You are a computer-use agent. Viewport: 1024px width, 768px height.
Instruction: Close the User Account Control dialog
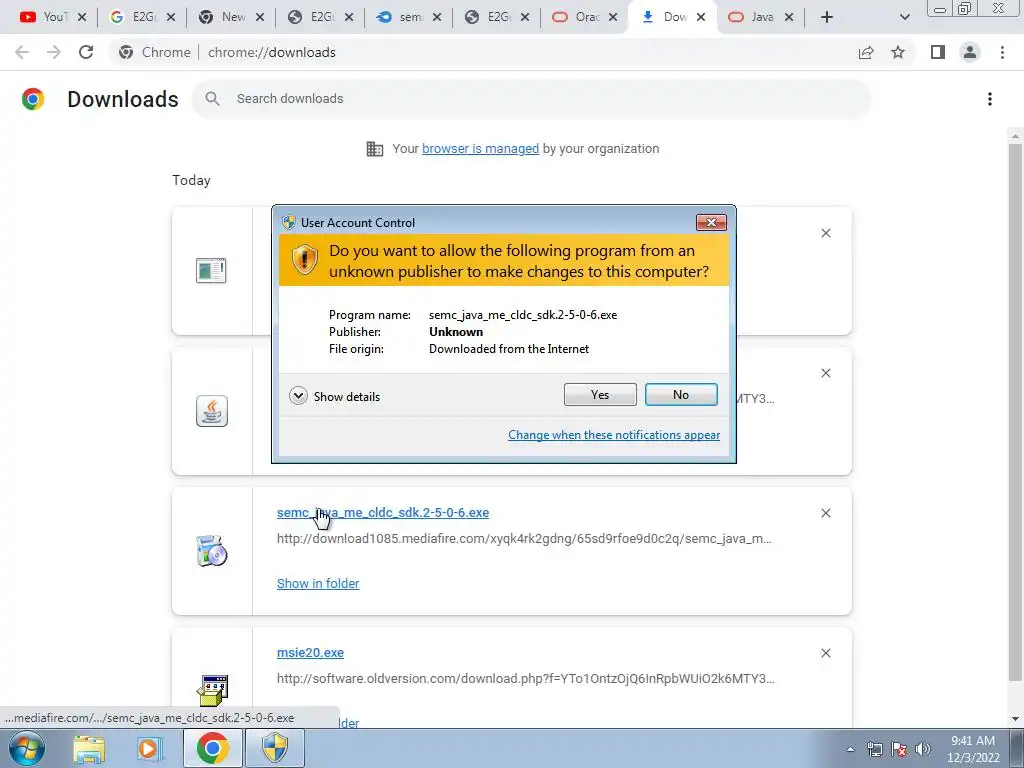coord(711,223)
